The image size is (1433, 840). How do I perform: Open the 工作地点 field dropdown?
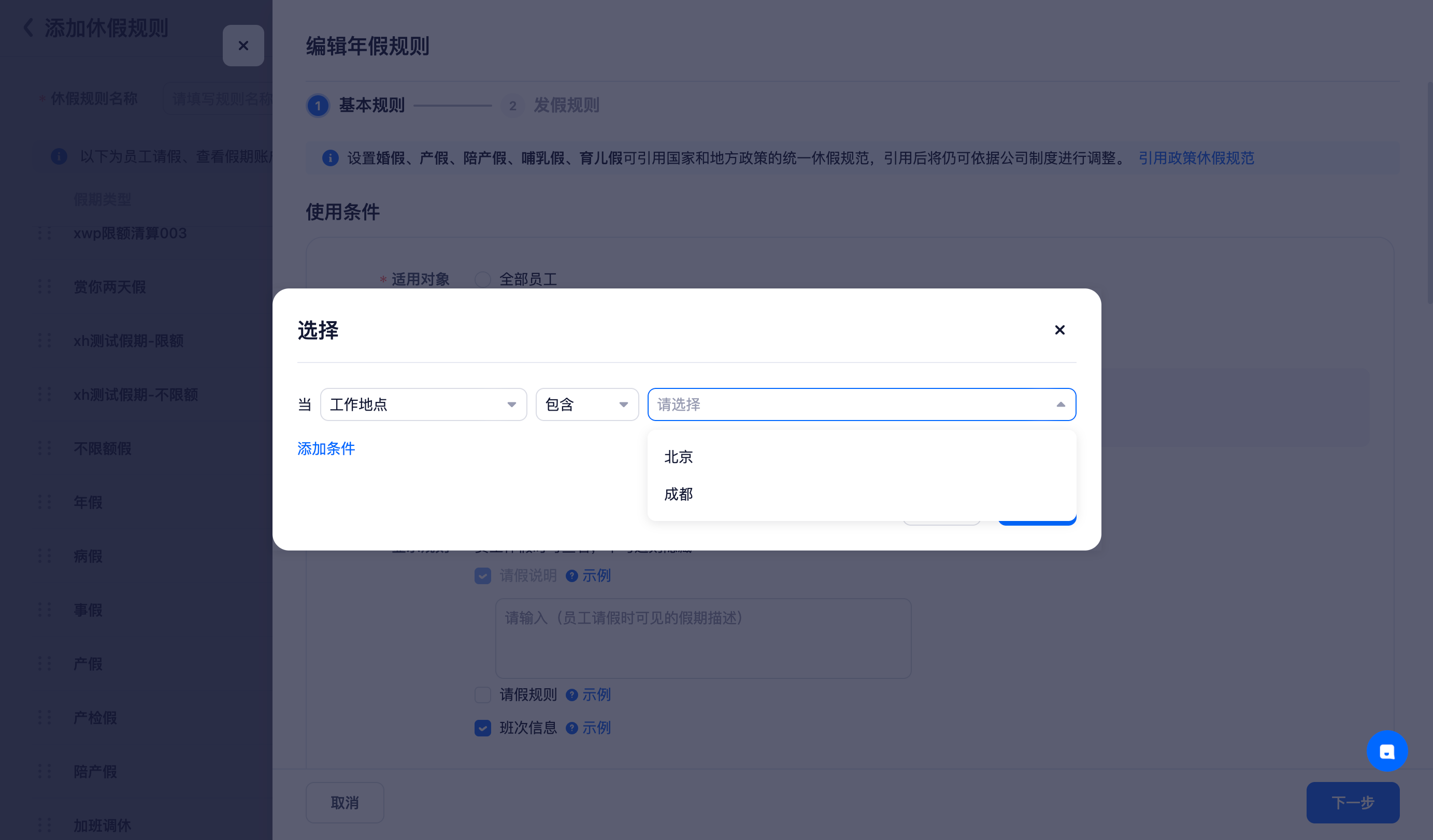point(423,404)
